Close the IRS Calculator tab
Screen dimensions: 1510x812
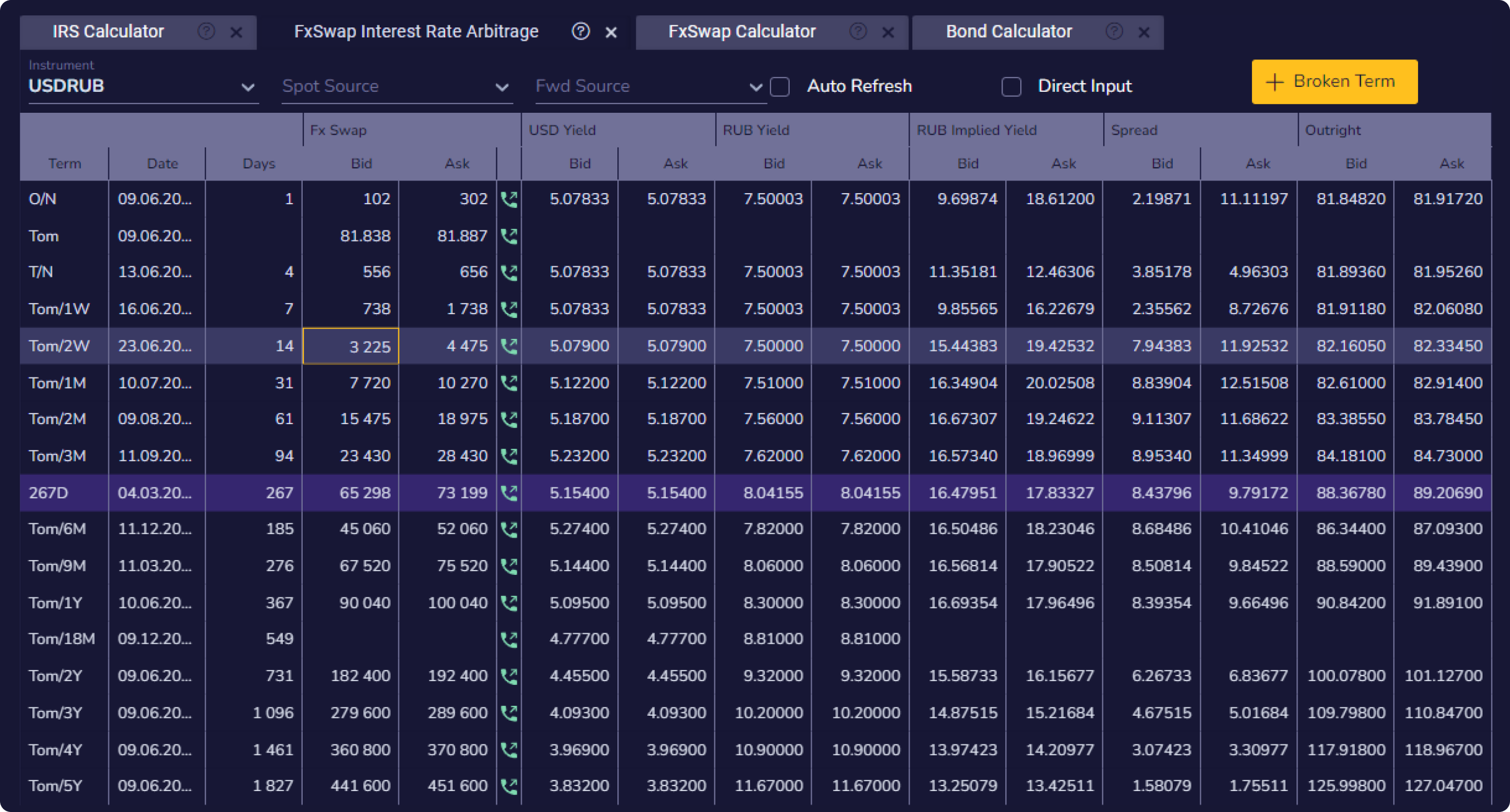(x=236, y=32)
